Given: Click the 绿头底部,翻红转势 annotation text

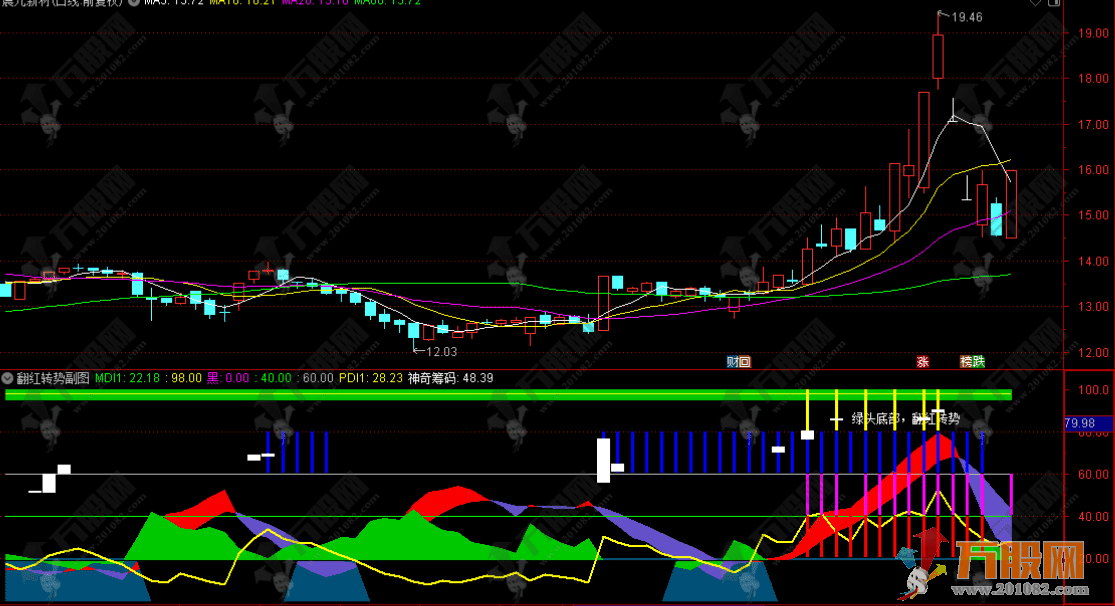Looking at the screenshot, I should pos(904,419).
